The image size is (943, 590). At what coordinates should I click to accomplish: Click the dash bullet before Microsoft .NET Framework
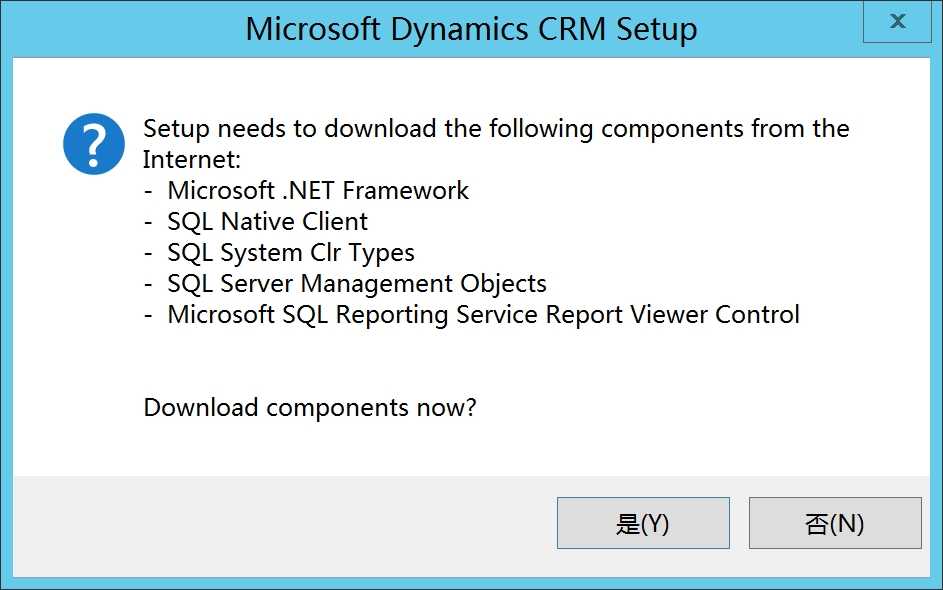149,192
